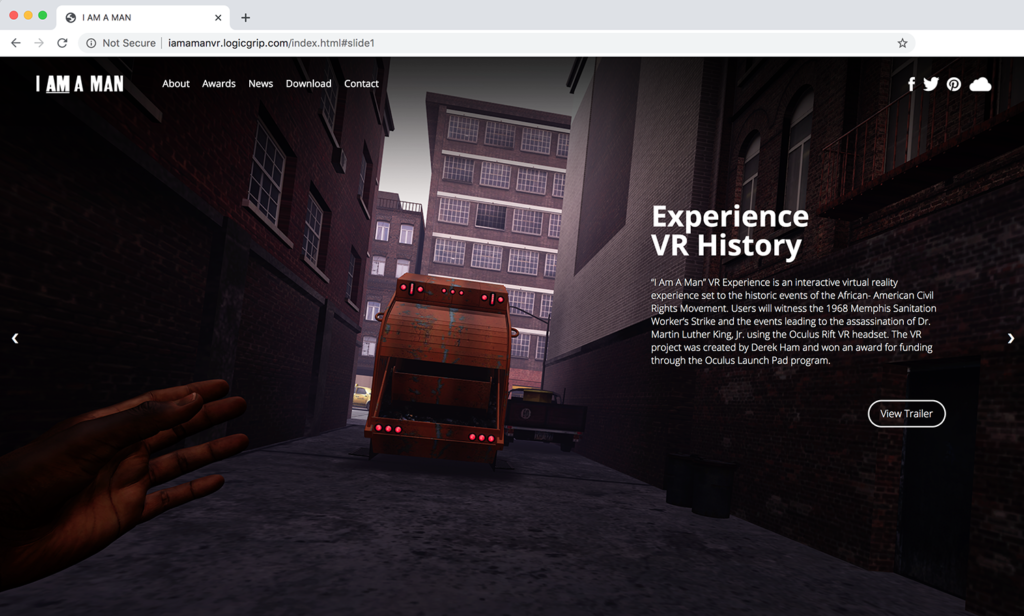This screenshot has height=616, width=1024.
Task: Click the browser forward arrow
Action: click(x=39, y=43)
